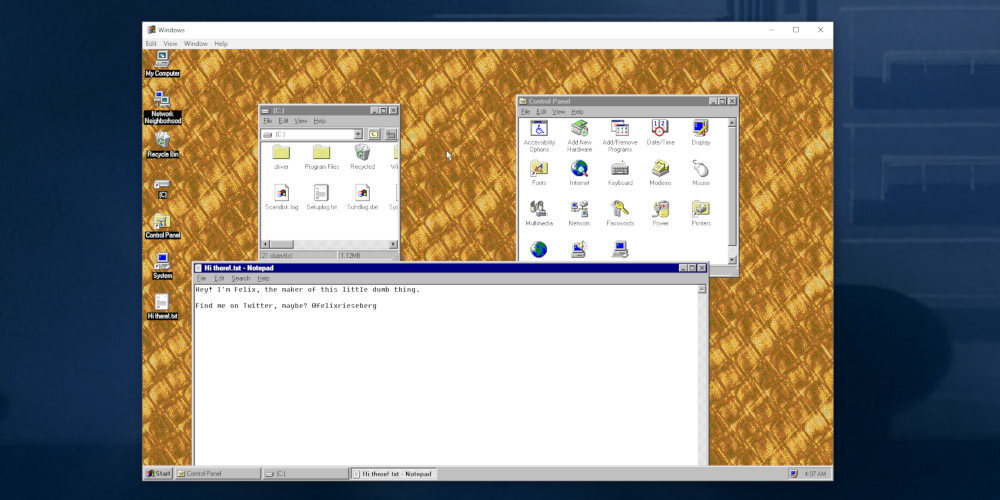Viewport: 1000px width, 500px height.
Task: Click Up One Level button in C: window
Action: pyautogui.click(x=374, y=135)
